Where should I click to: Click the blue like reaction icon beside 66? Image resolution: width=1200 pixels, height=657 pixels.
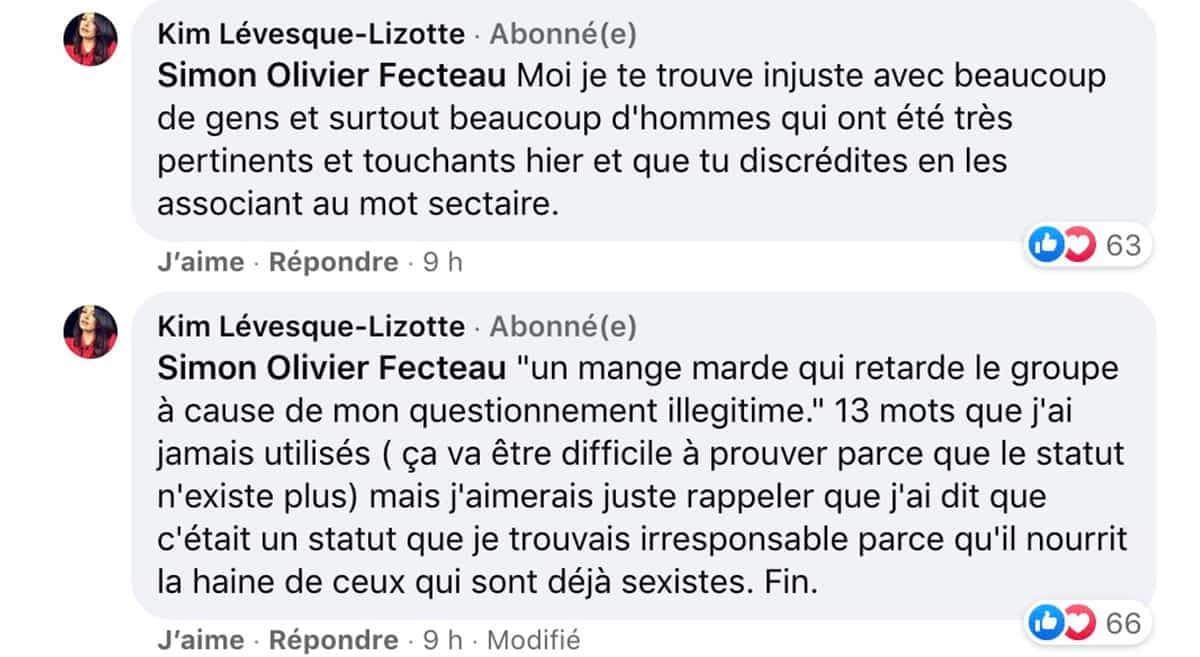(1046, 624)
